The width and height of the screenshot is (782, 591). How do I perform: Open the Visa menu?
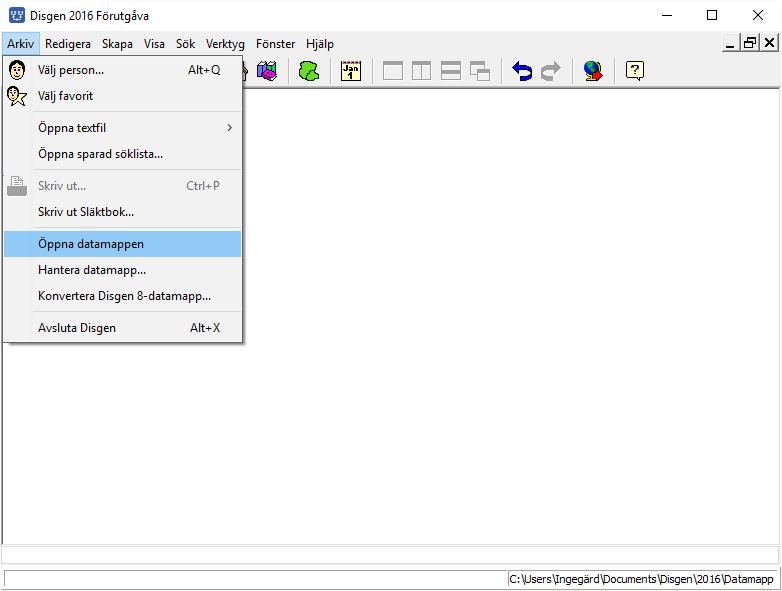click(154, 44)
